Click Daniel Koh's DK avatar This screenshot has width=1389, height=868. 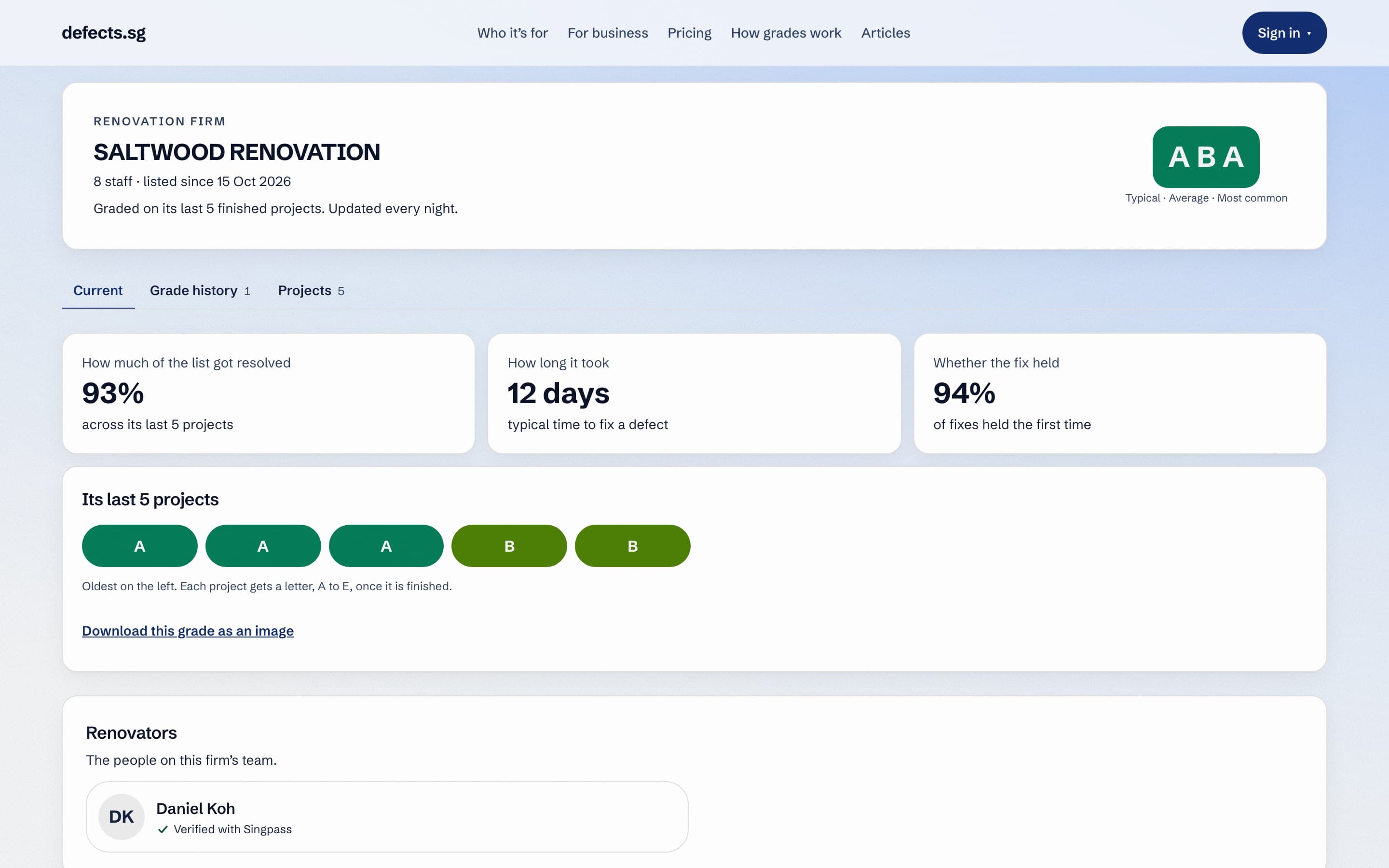click(x=121, y=816)
